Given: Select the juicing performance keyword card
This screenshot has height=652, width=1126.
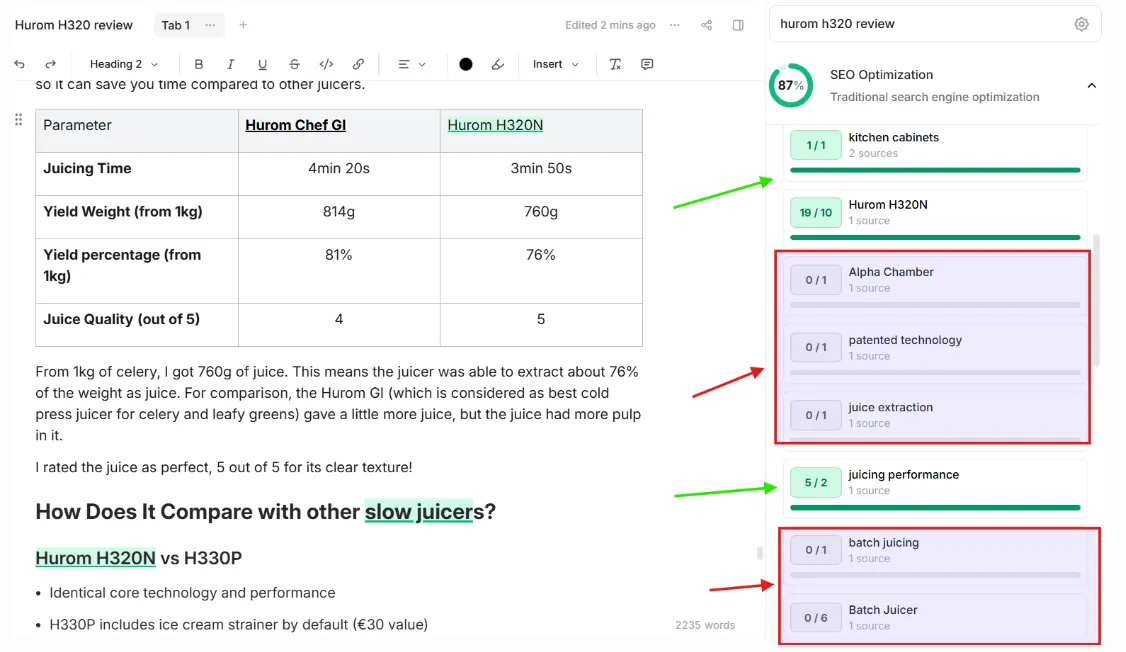Looking at the screenshot, I should [935, 488].
